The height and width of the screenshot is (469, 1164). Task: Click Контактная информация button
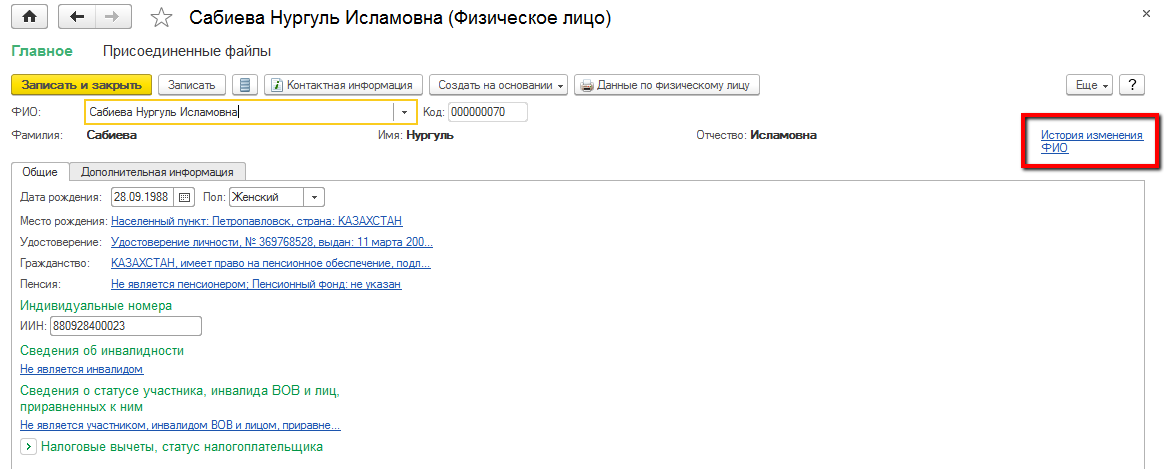tap(344, 85)
